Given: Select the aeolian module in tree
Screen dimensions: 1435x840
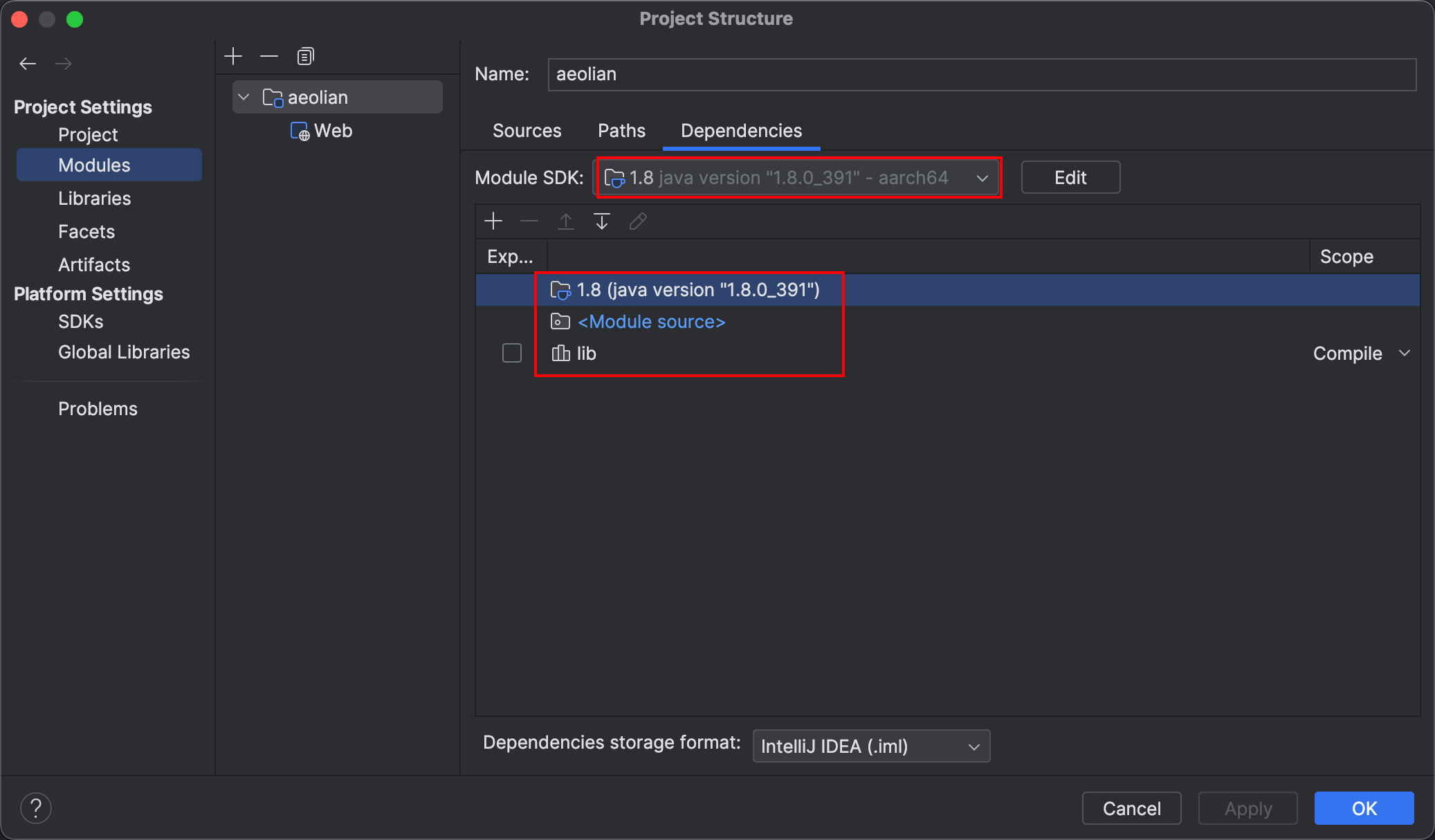Looking at the screenshot, I should click(338, 98).
